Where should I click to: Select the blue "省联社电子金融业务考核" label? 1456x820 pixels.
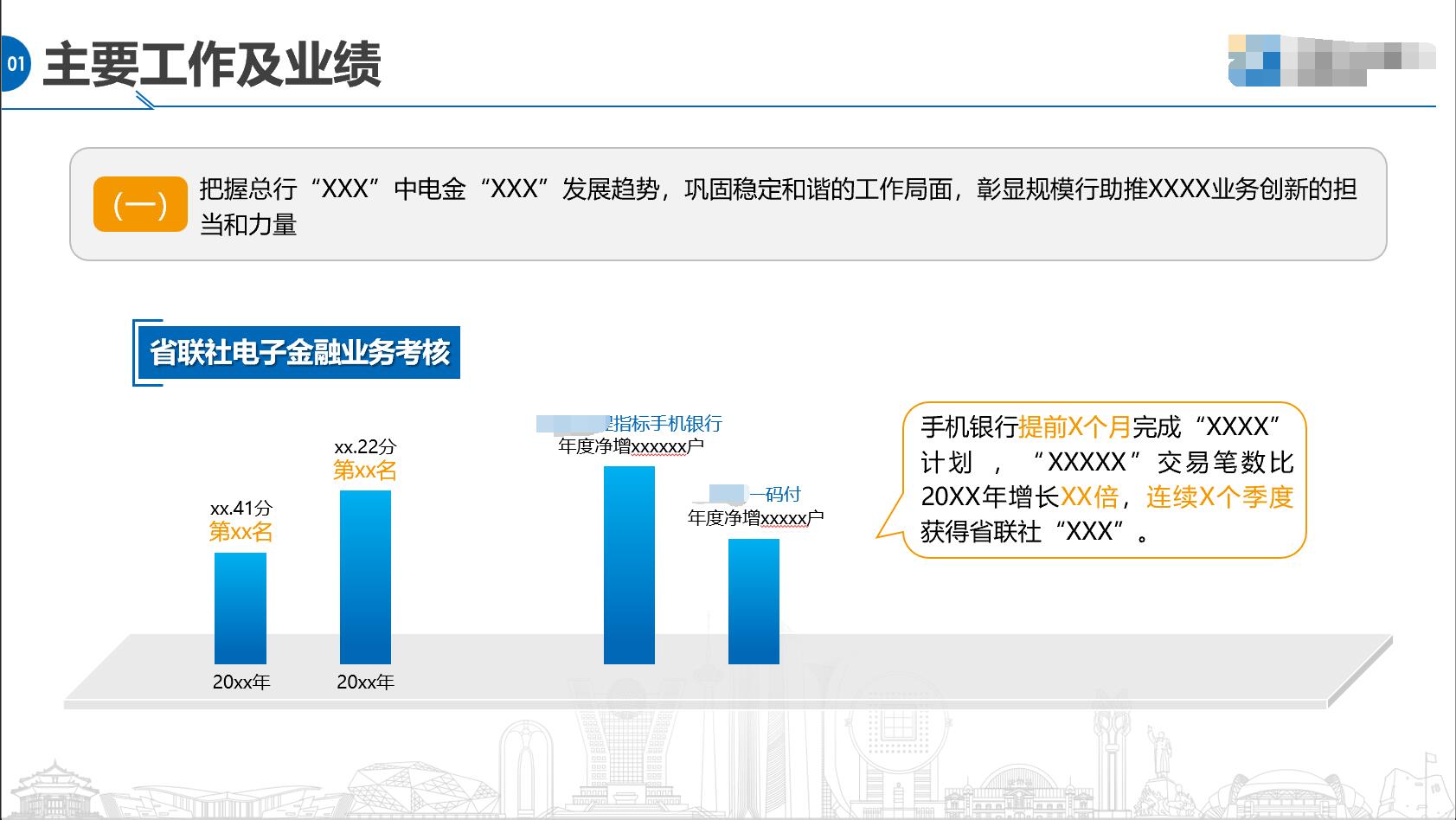pos(299,353)
